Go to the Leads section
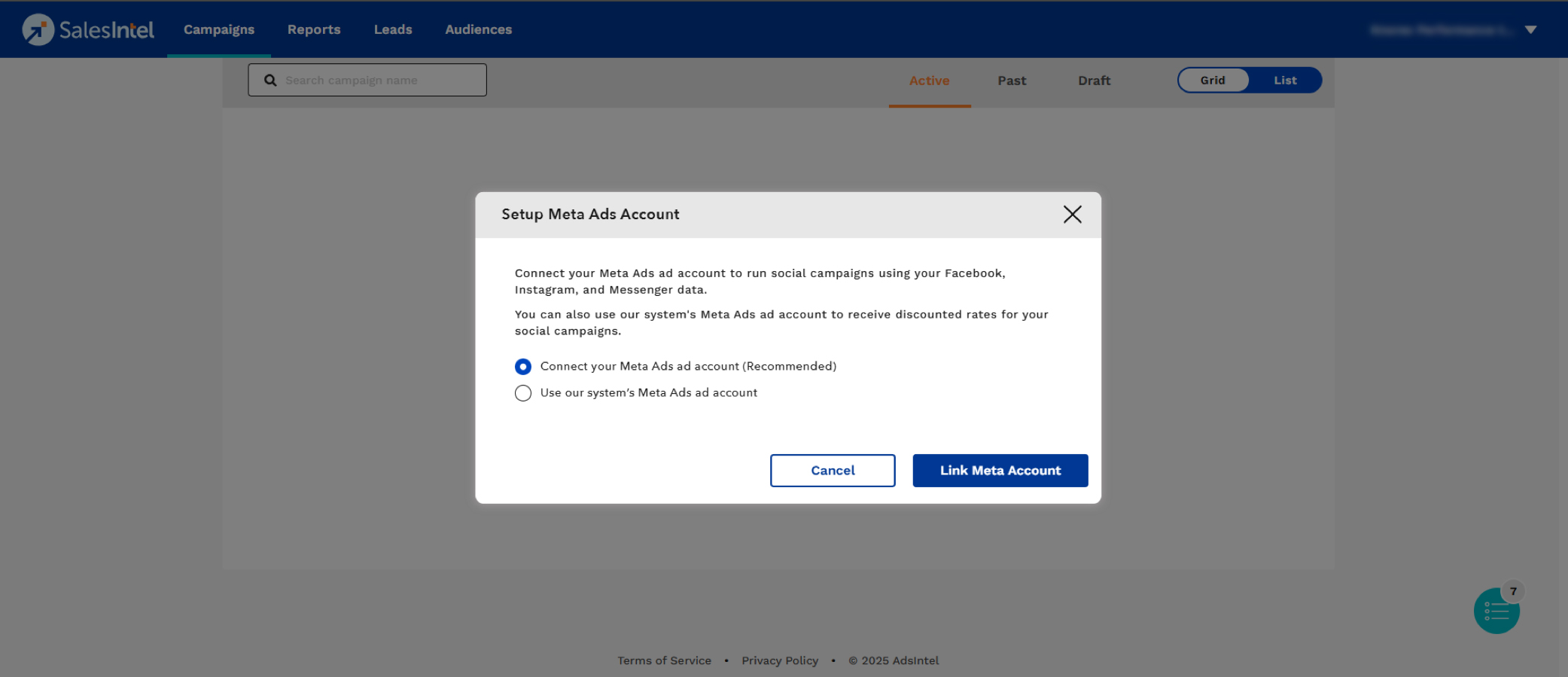The width and height of the screenshot is (1568, 677). tap(393, 29)
